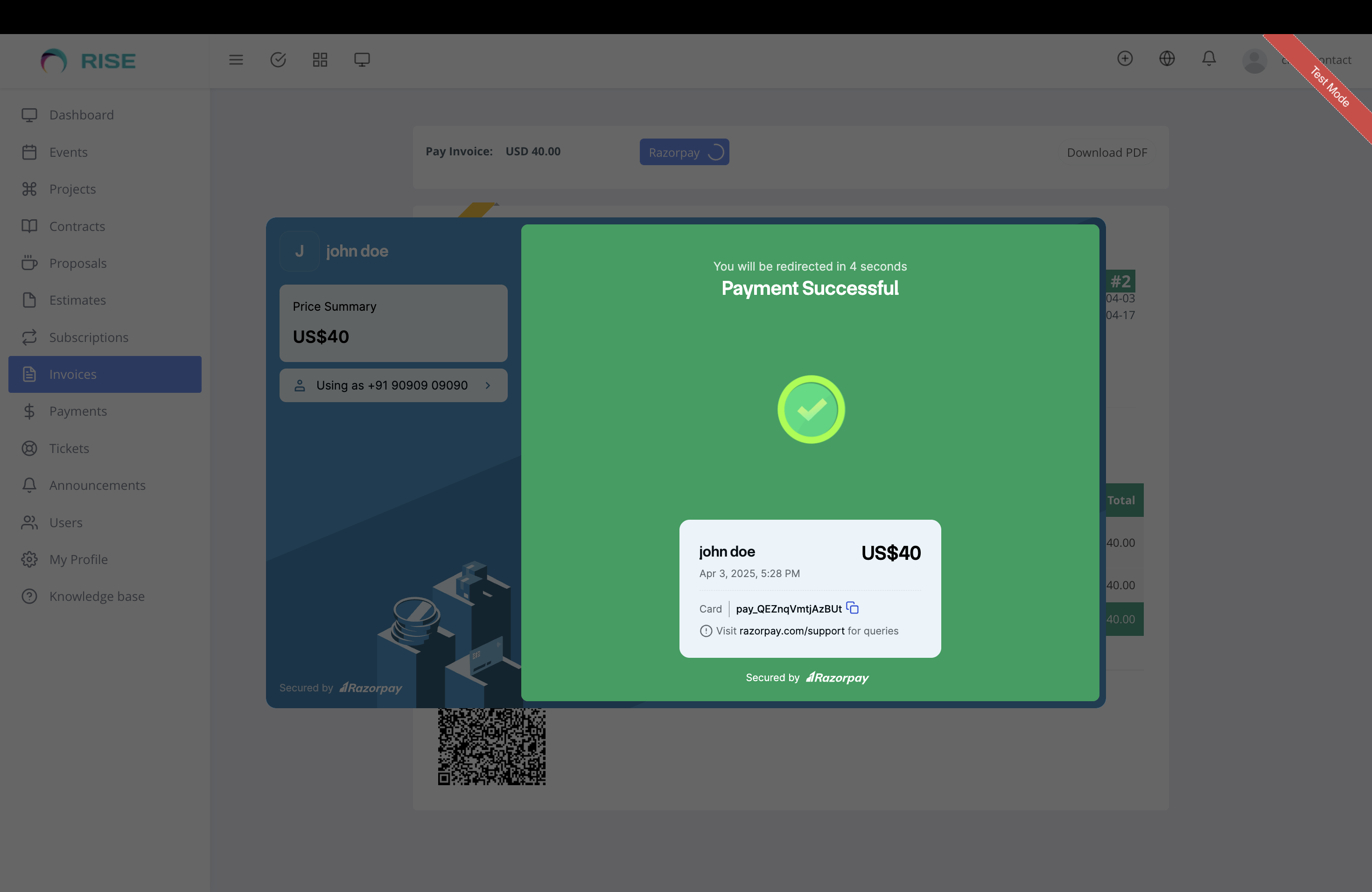1372x892 pixels.
Task: Click 'USD 40.00' invoice amount
Action: tap(532, 152)
